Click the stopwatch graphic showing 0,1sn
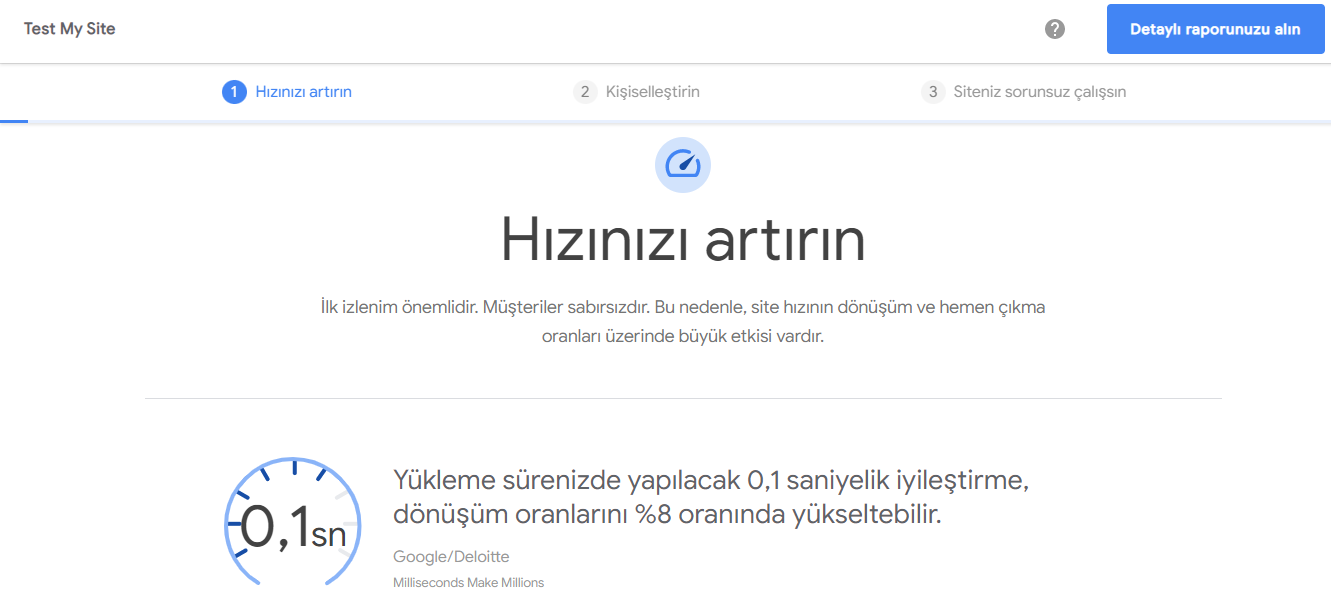The height and width of the screenshot is (611, 1331). (292, 522)
